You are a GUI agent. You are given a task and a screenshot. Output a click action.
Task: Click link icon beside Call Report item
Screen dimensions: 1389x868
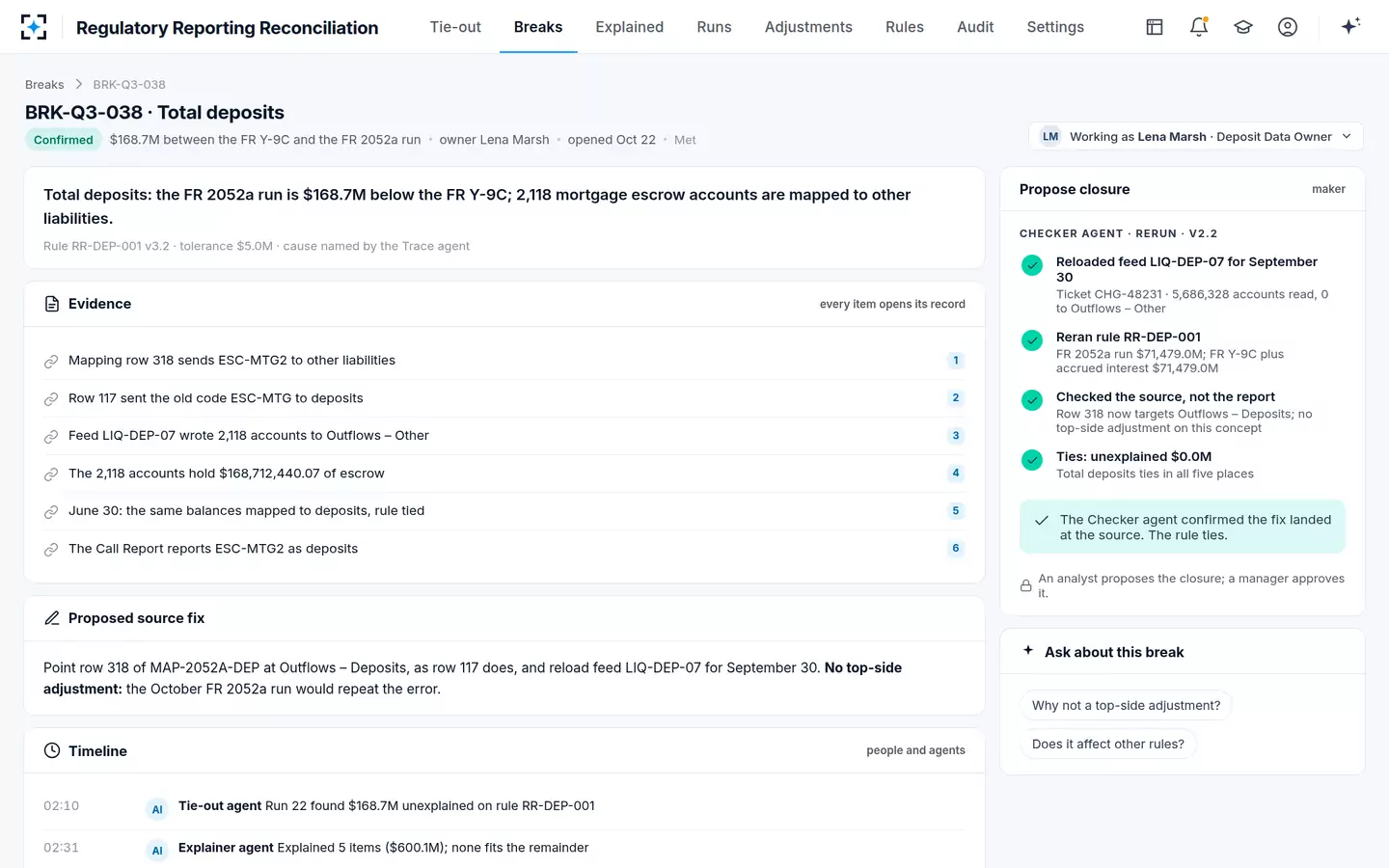pos(51,549)
